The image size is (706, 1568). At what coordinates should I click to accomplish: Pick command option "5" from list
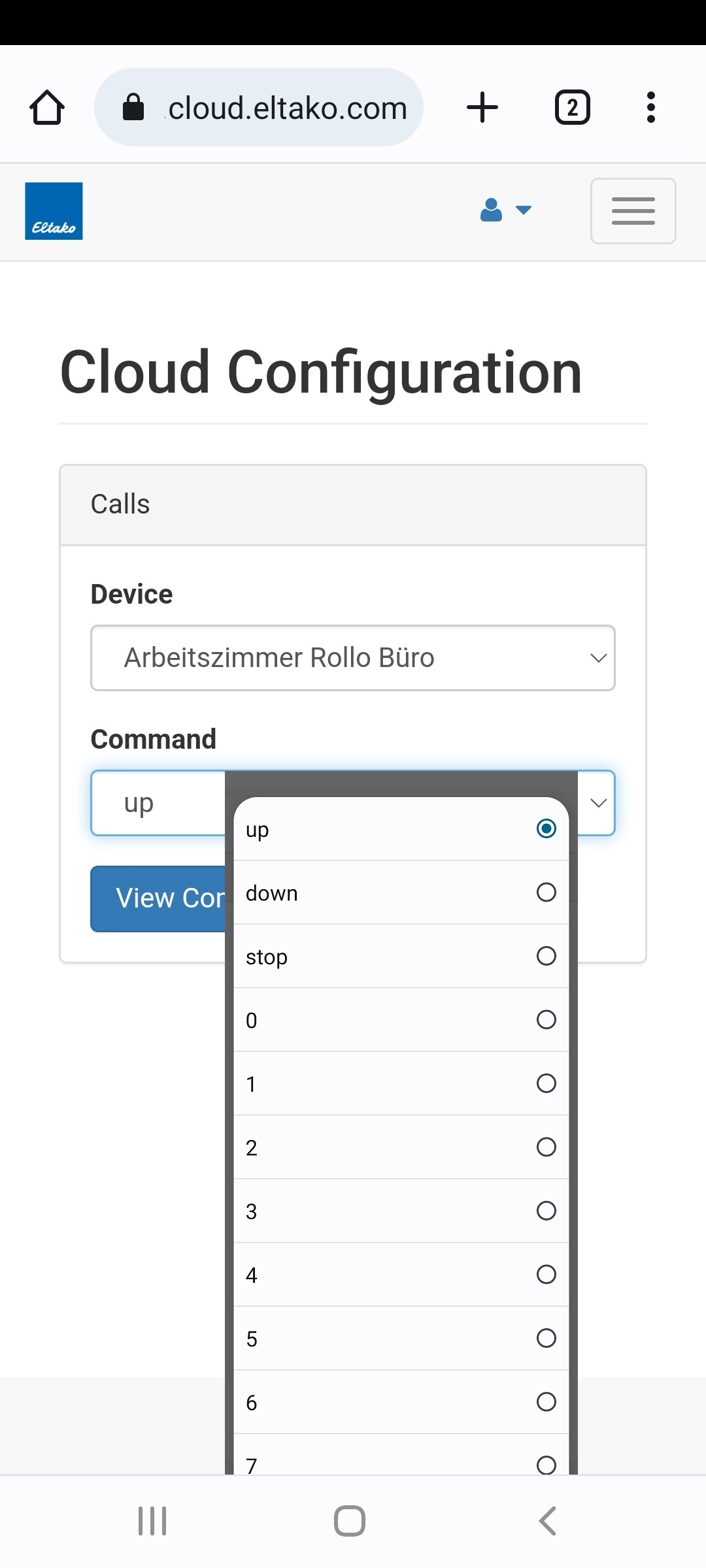click(401, 1339)
